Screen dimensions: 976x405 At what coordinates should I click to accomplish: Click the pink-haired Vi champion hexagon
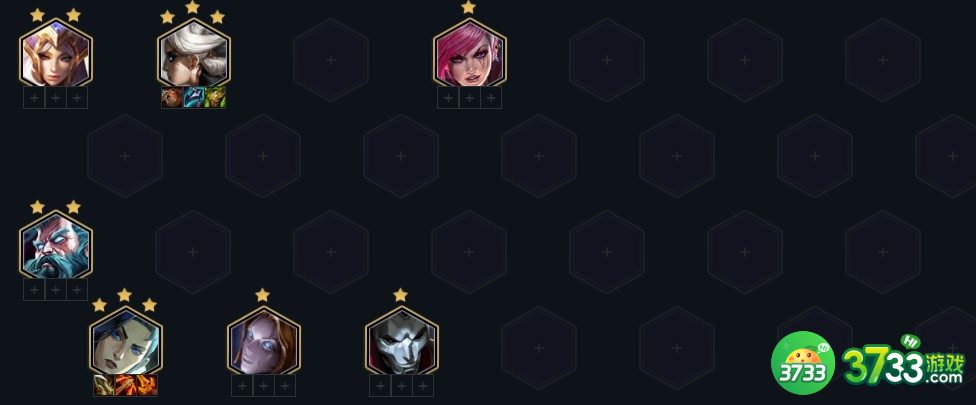469,54
